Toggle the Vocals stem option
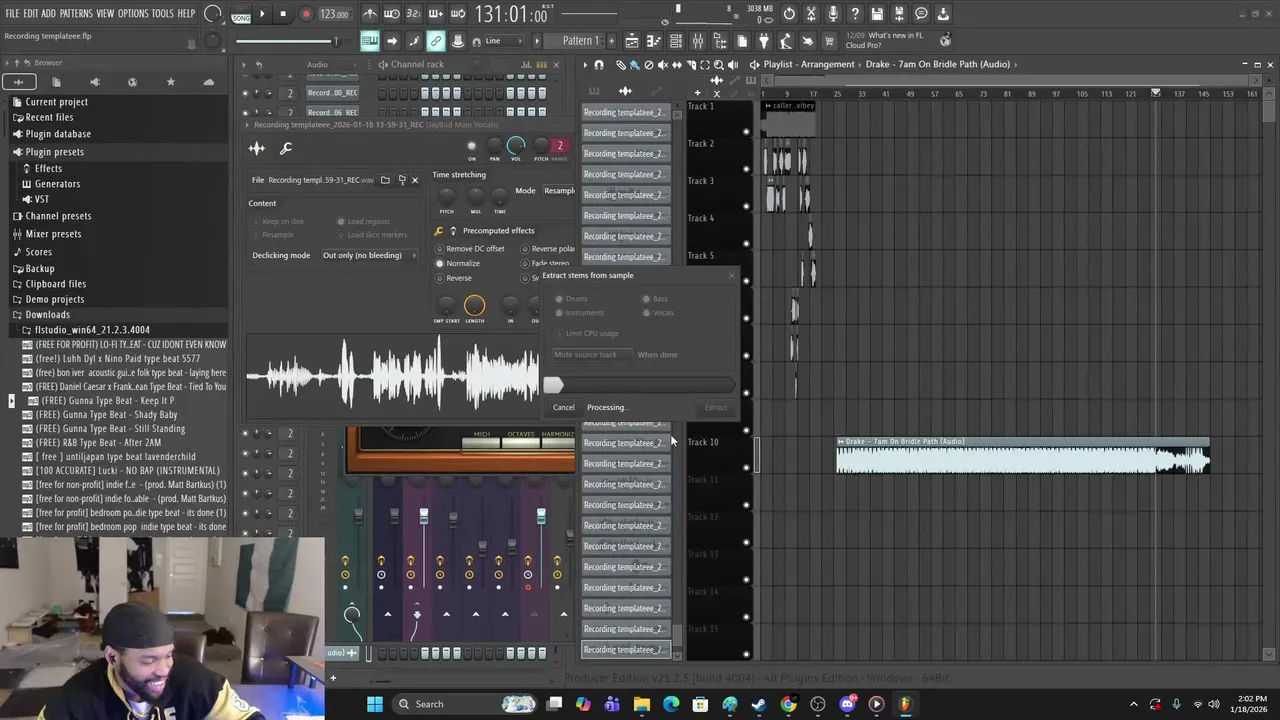Viewport: 1280px width, 720px height. click(659, 313)
